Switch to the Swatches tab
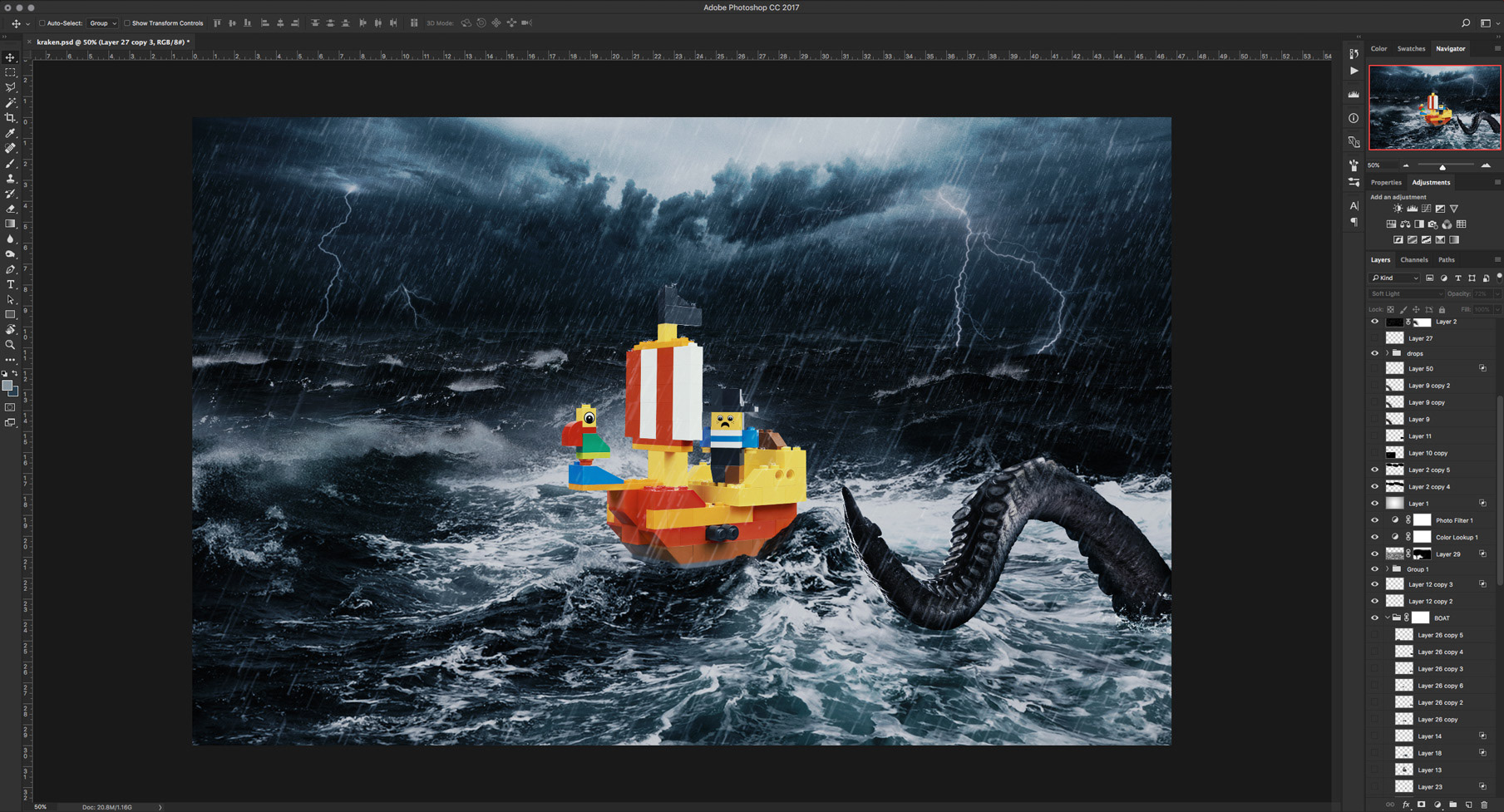 [1411, 49]
